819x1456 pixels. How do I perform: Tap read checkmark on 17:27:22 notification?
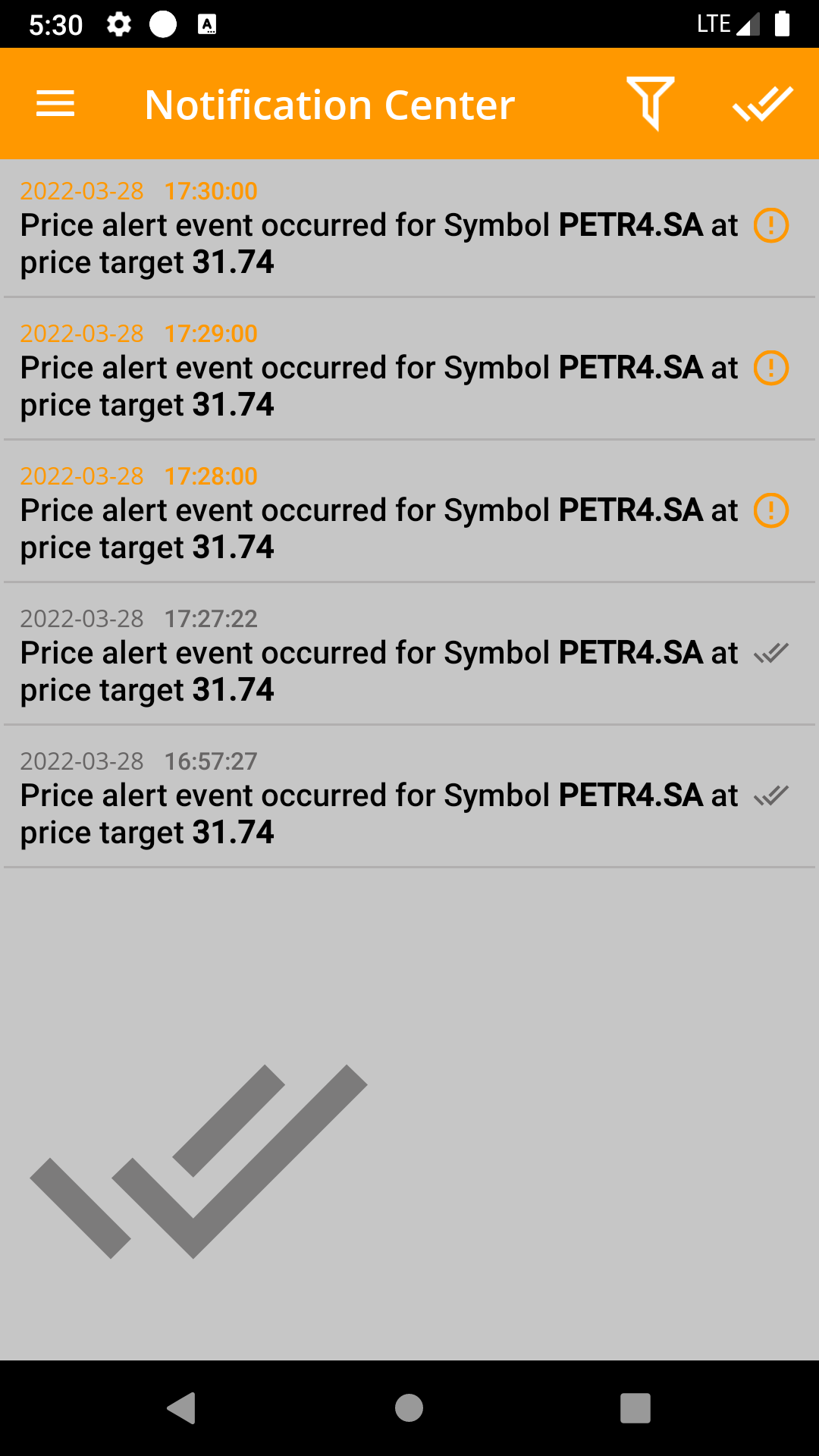click(x=770, y=653)
